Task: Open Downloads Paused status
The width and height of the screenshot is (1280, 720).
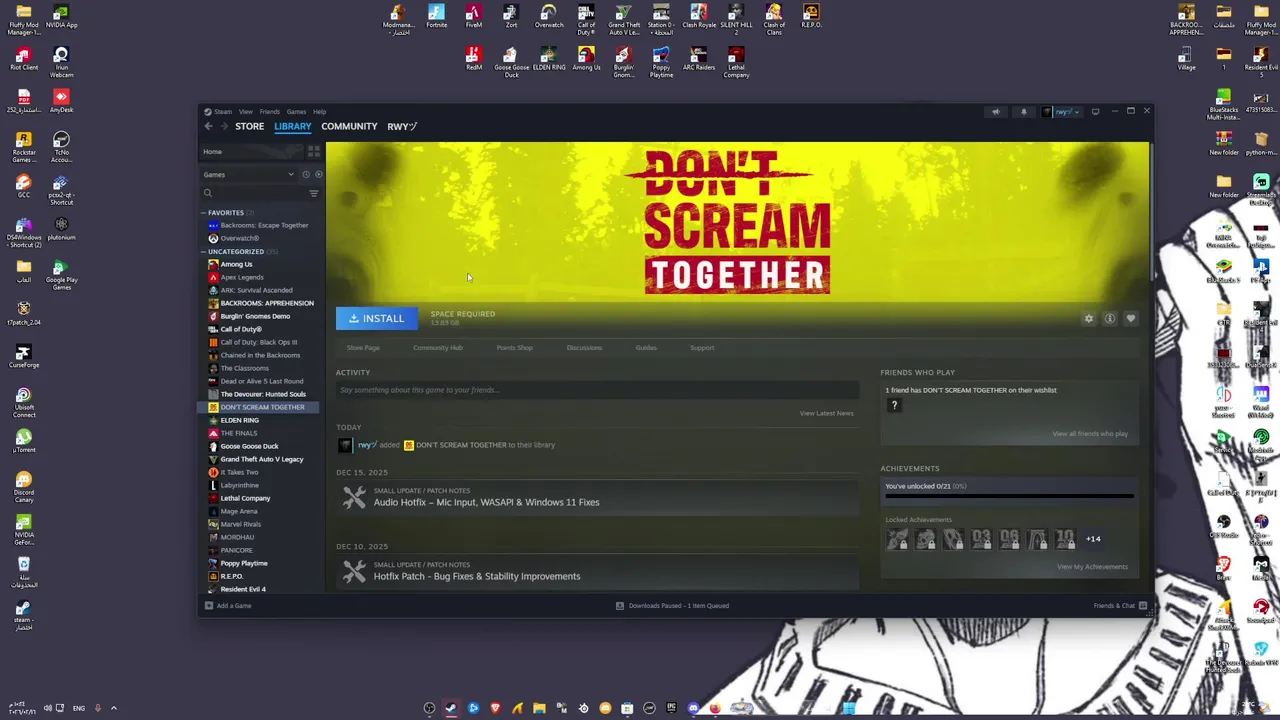Action: 672,606
